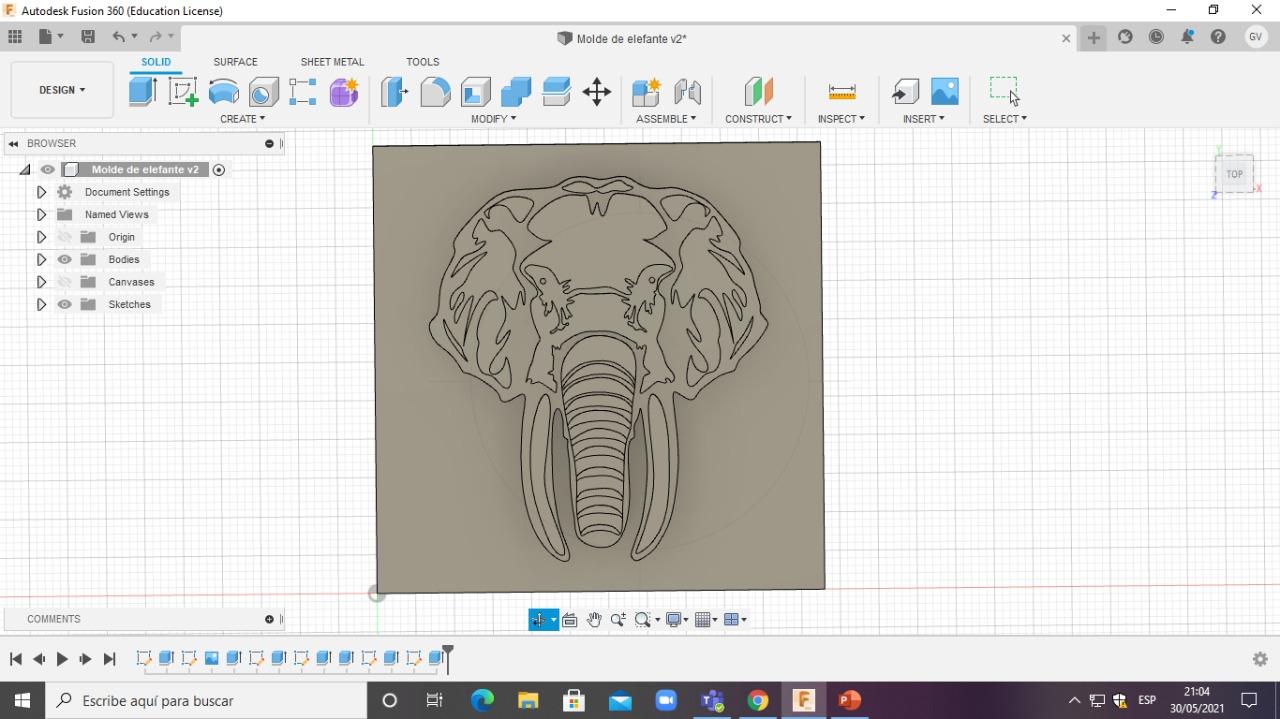Select the Press Pull tool
Screen dimensions: 1280x719
tap(395, 91)
